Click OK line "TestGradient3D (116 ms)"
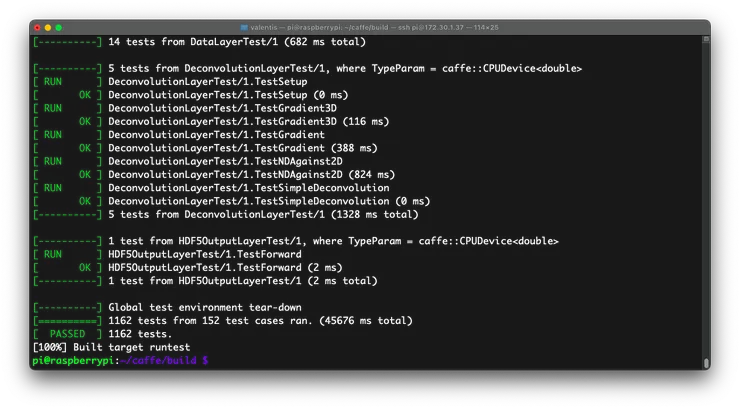 pos(211,121)
